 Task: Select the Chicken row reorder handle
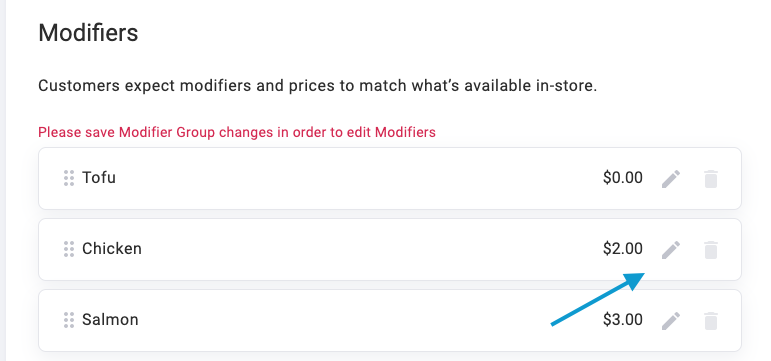(x=69, y=249)
